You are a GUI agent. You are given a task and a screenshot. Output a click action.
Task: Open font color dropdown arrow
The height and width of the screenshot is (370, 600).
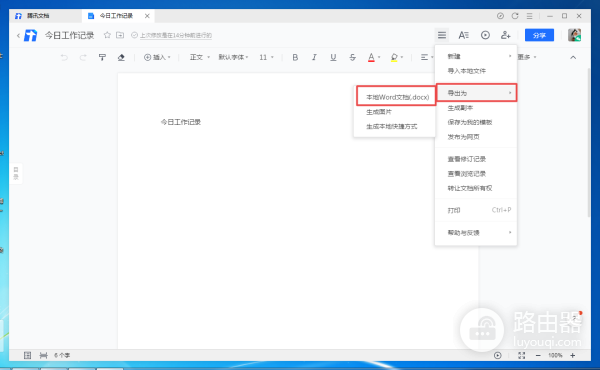coord(379,57)
